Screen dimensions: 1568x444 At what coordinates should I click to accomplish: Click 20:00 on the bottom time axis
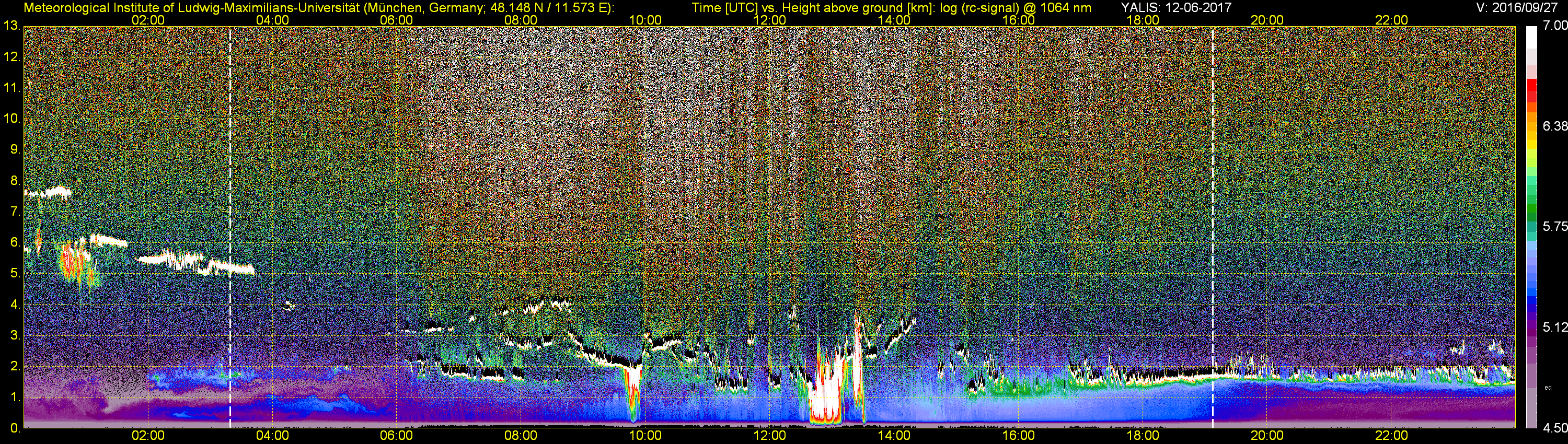1267,436
